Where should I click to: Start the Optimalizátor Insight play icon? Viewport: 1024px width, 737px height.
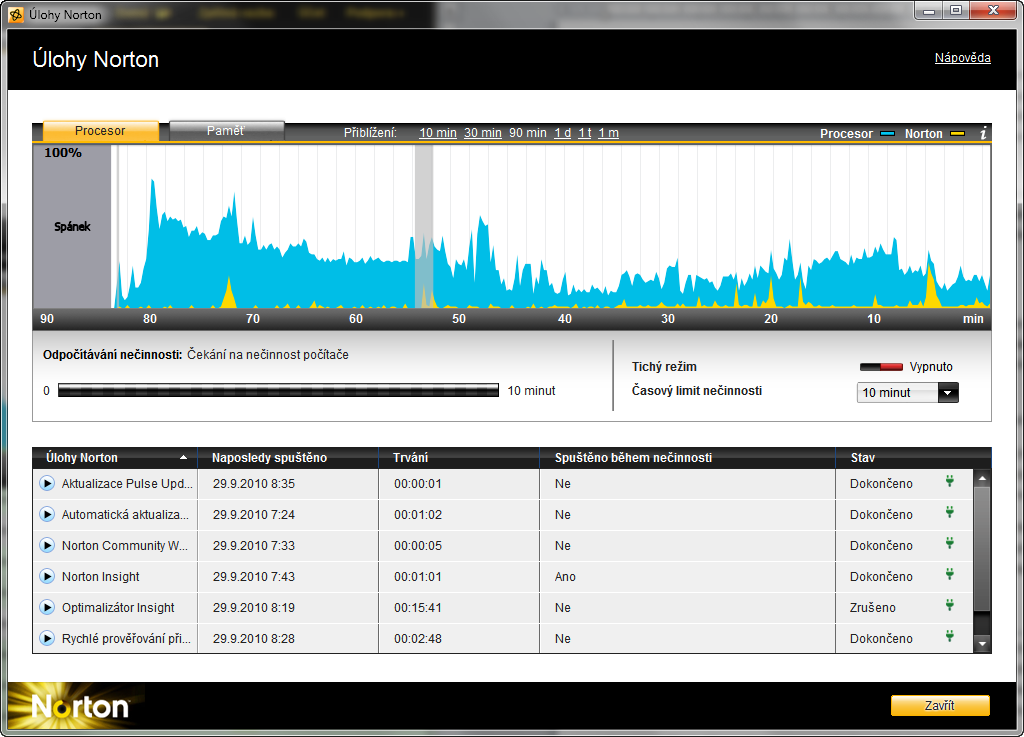(x=47, y=607)
